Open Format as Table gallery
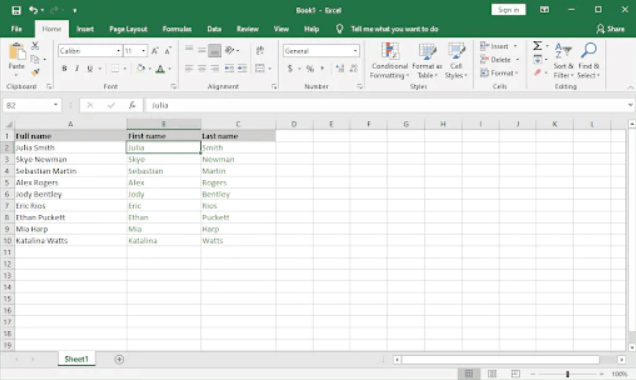The width and height of the screenshot is (636, 380). click(427, 60)
